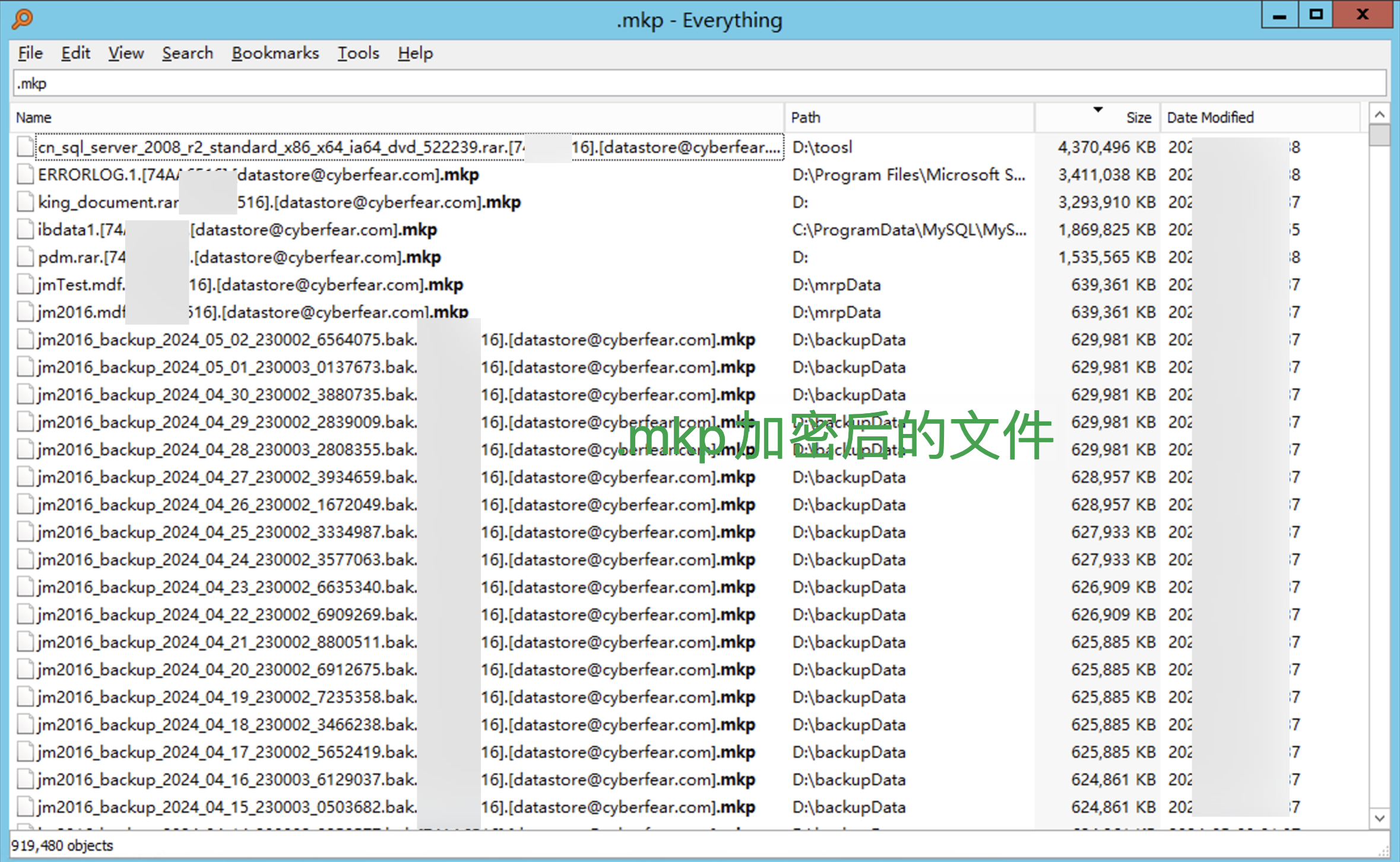Sort results by Date Modified column header

coord(1260,118)
